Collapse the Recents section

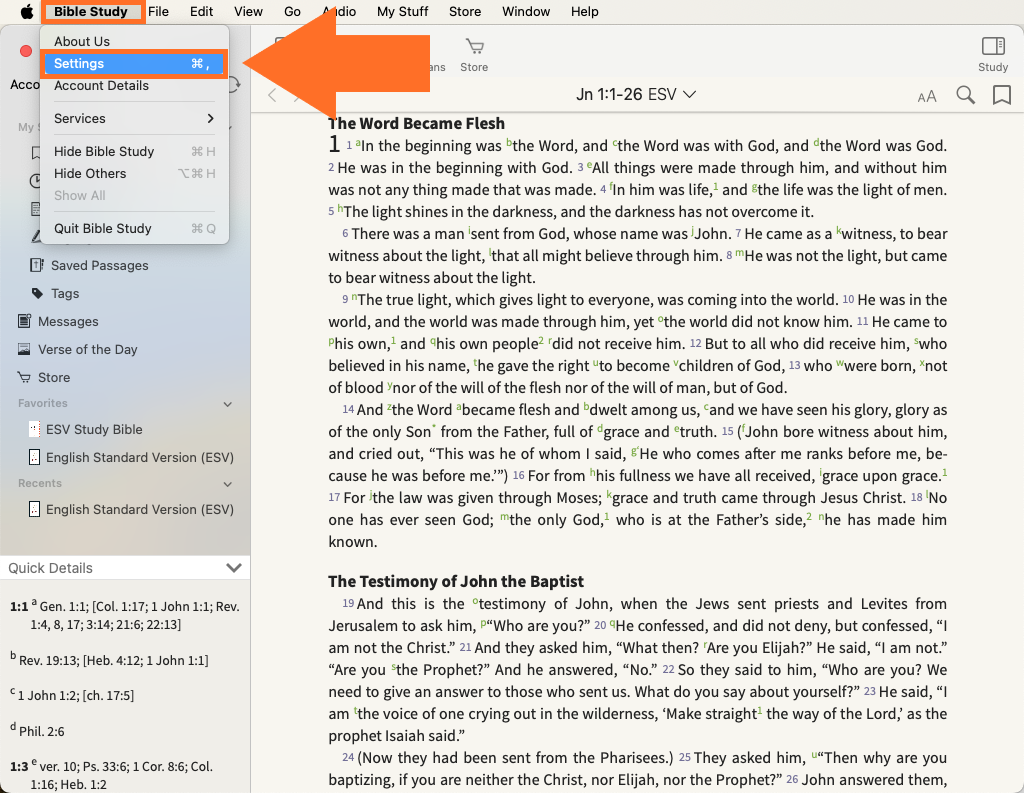[228, 484]
